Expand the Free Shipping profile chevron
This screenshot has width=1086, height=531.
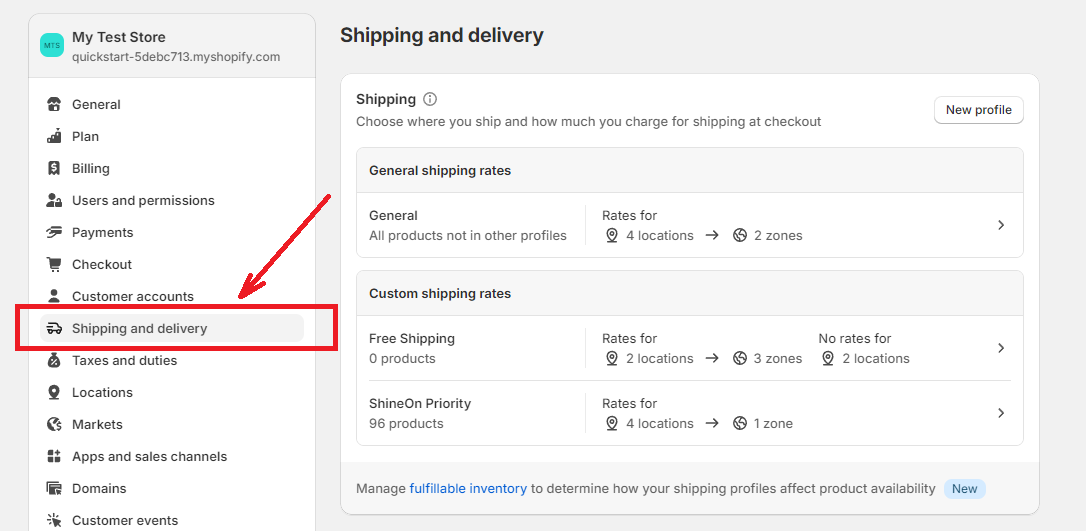[x=1001, y=348]
